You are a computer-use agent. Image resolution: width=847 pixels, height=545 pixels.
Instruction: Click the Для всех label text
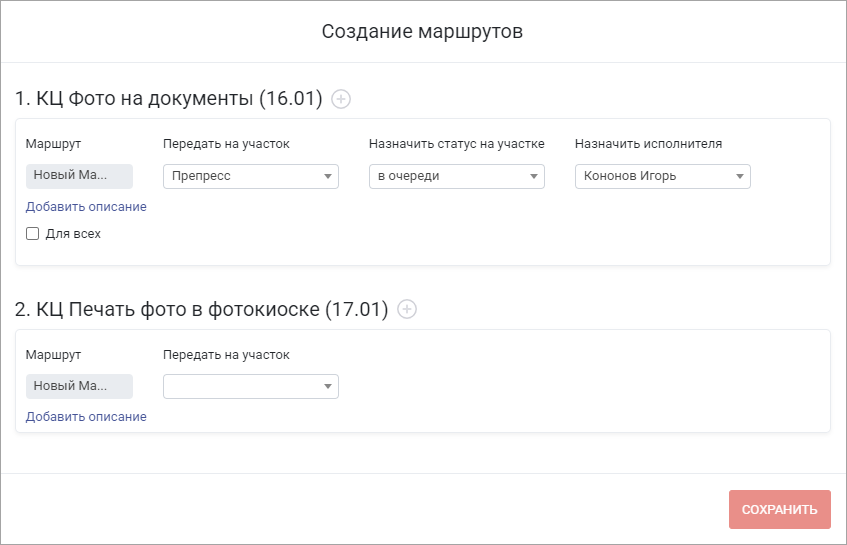[73, 234]
